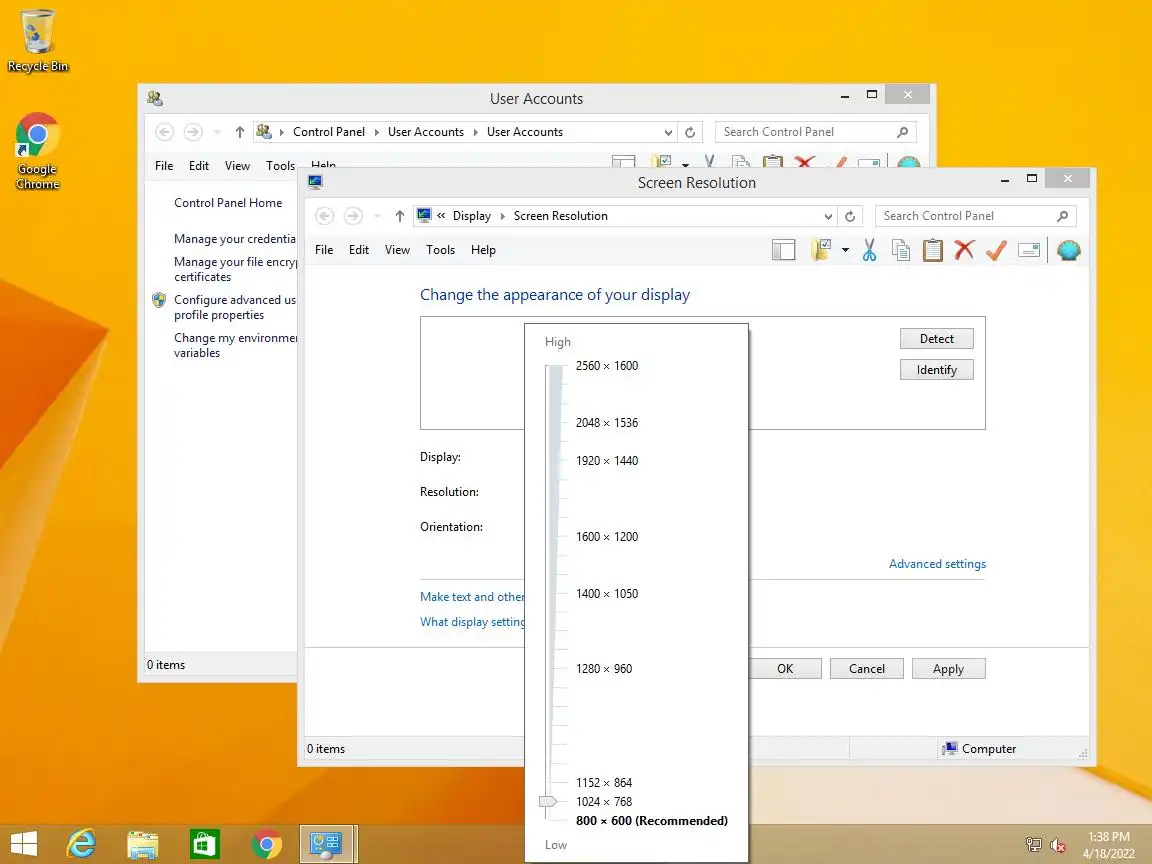The width and height of the screenshot is (1152, 864).
Task: Click the Detect button
Action: 937,339
